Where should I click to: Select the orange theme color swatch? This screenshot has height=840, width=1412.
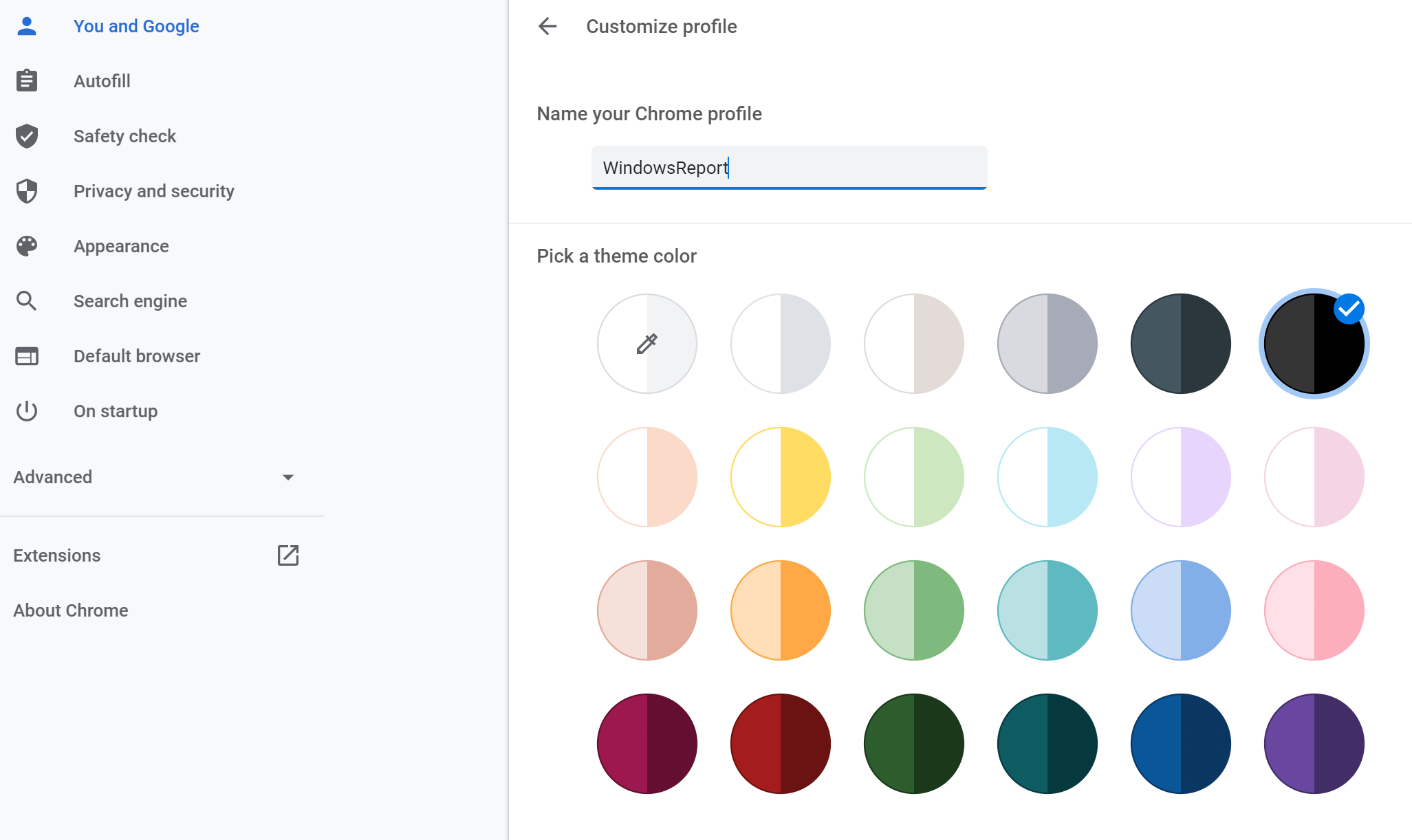point(783,608)
